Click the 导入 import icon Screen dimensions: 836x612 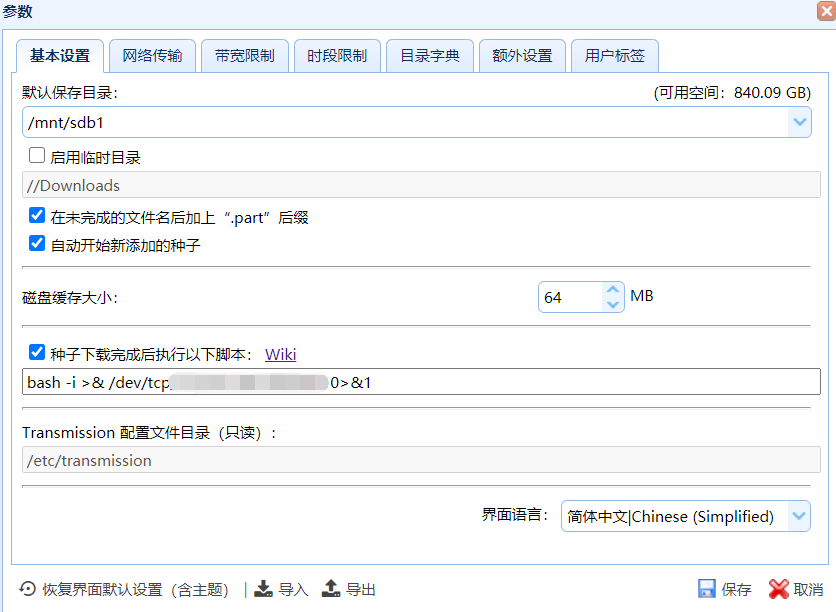pos(262,589)
